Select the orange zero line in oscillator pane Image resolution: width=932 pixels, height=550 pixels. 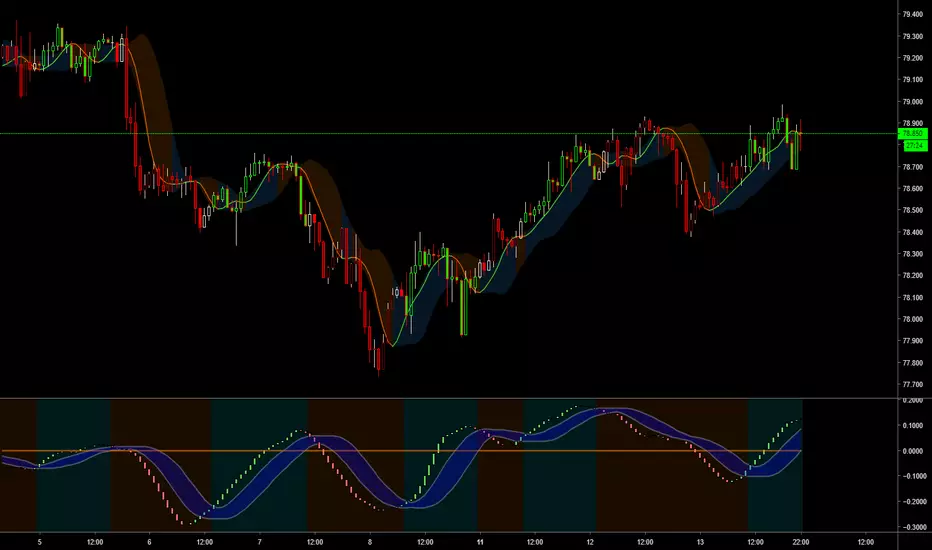401,451
